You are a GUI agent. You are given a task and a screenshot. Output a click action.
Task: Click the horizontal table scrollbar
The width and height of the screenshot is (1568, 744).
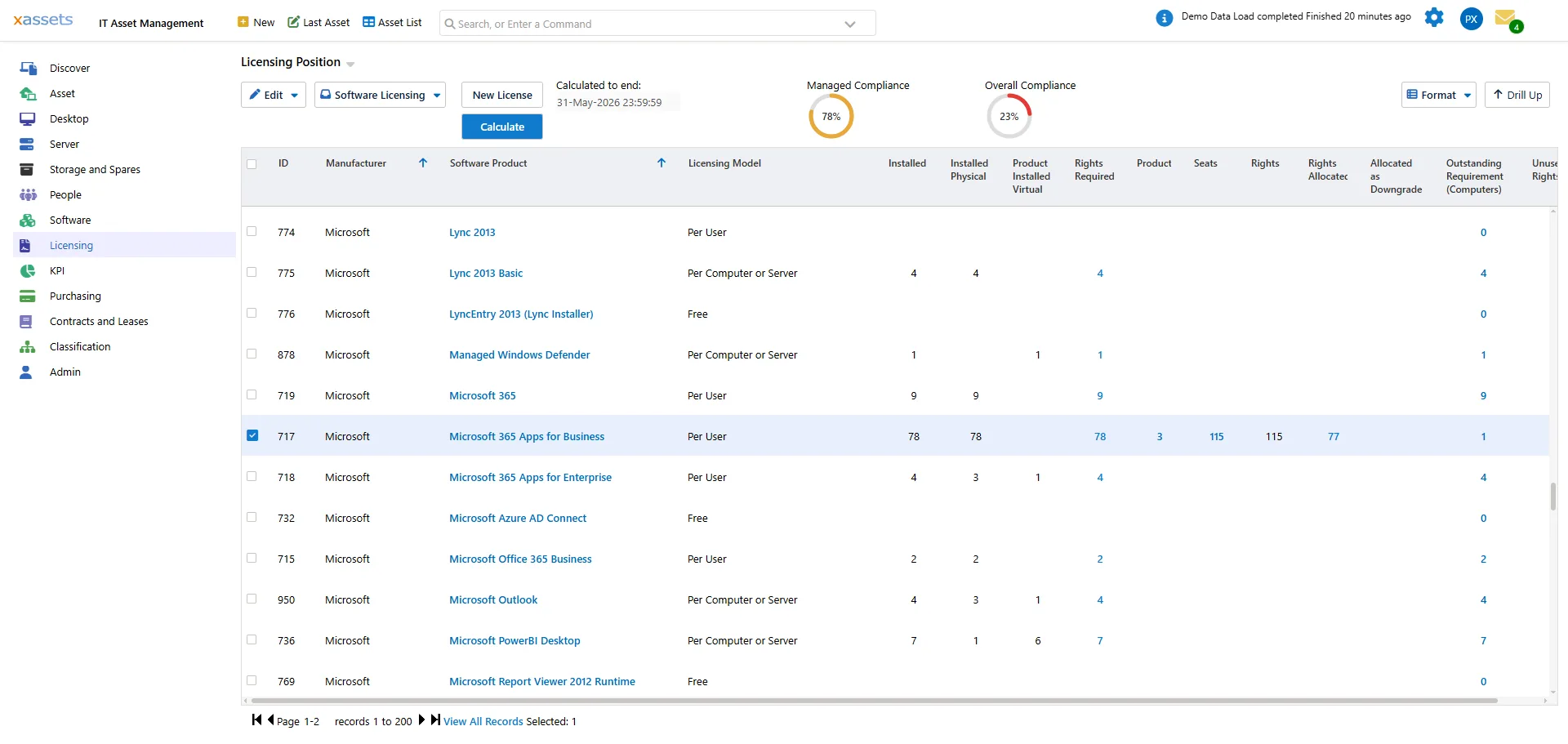(x=874, y=701)
